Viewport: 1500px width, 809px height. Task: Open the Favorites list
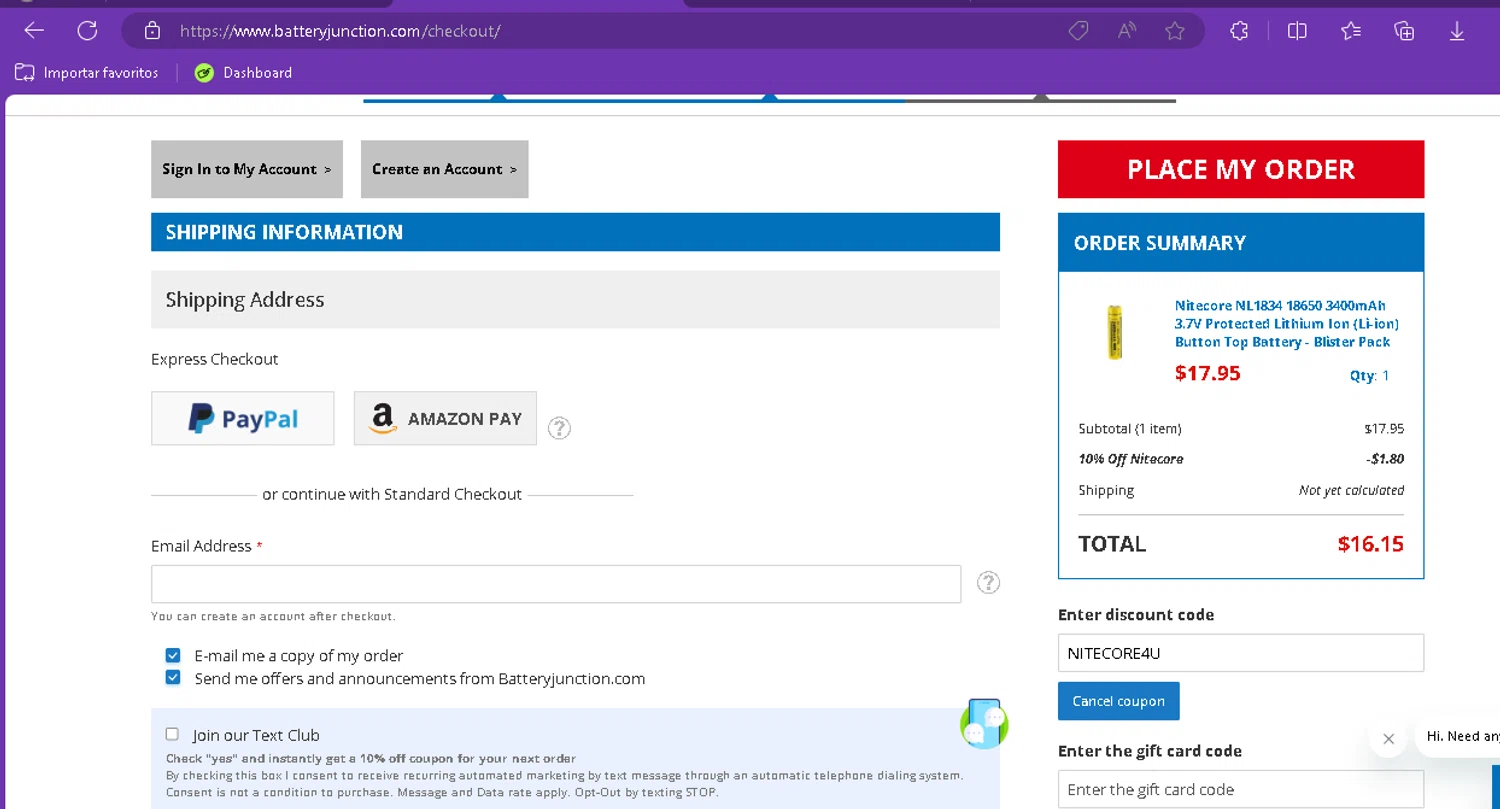pyautogui.click(x=1351, y=31)
